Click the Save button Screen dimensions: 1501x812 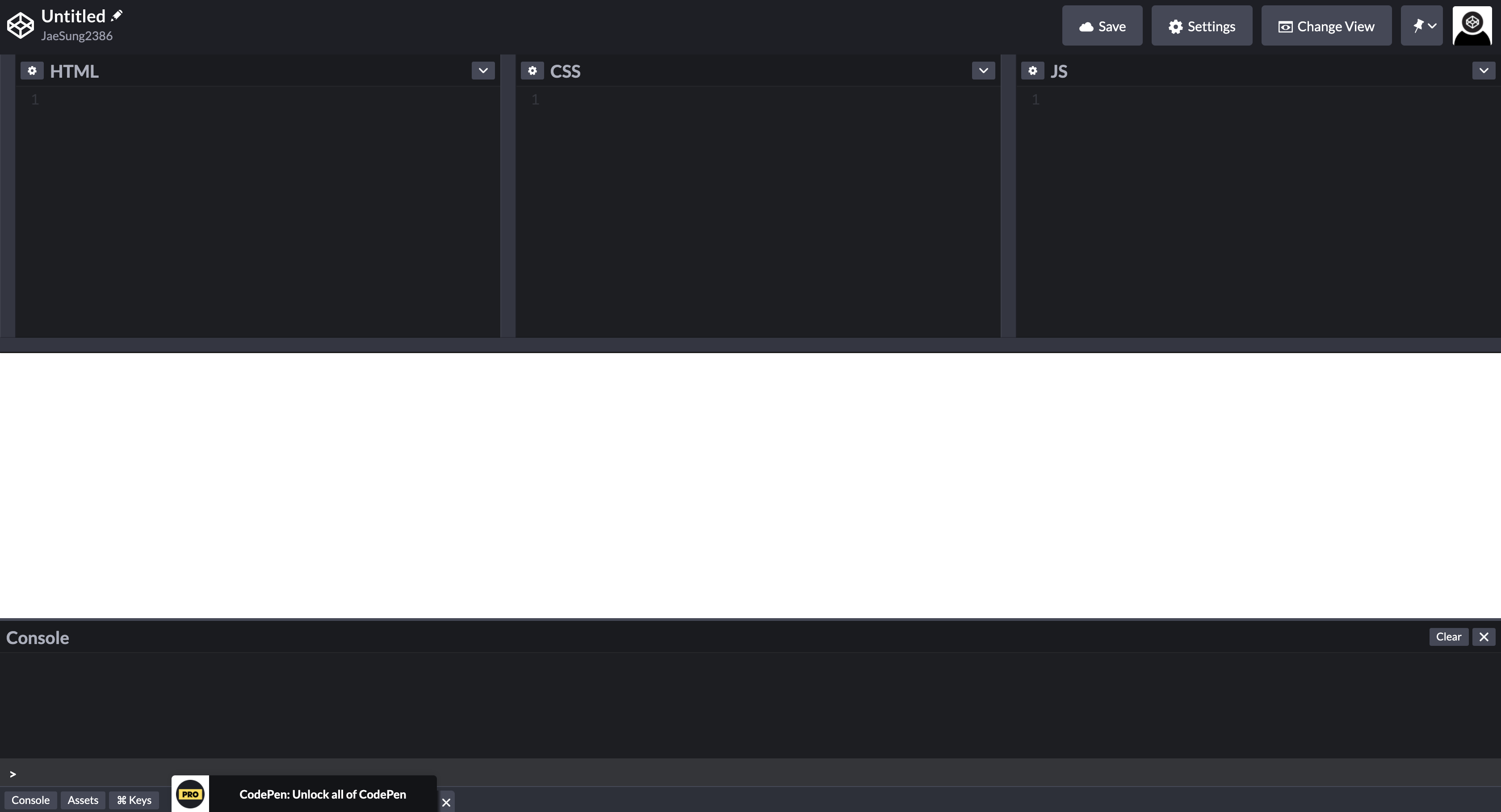pyautogui.click(x=1102, y=25)
